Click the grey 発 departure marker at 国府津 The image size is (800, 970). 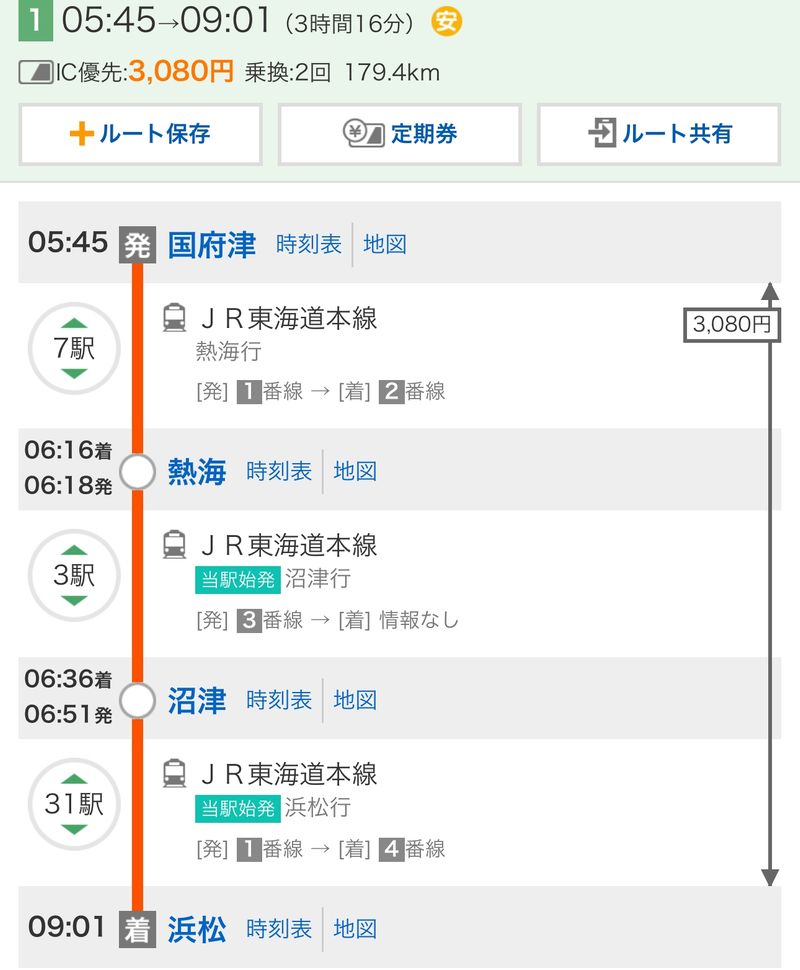tap(137, 244)
